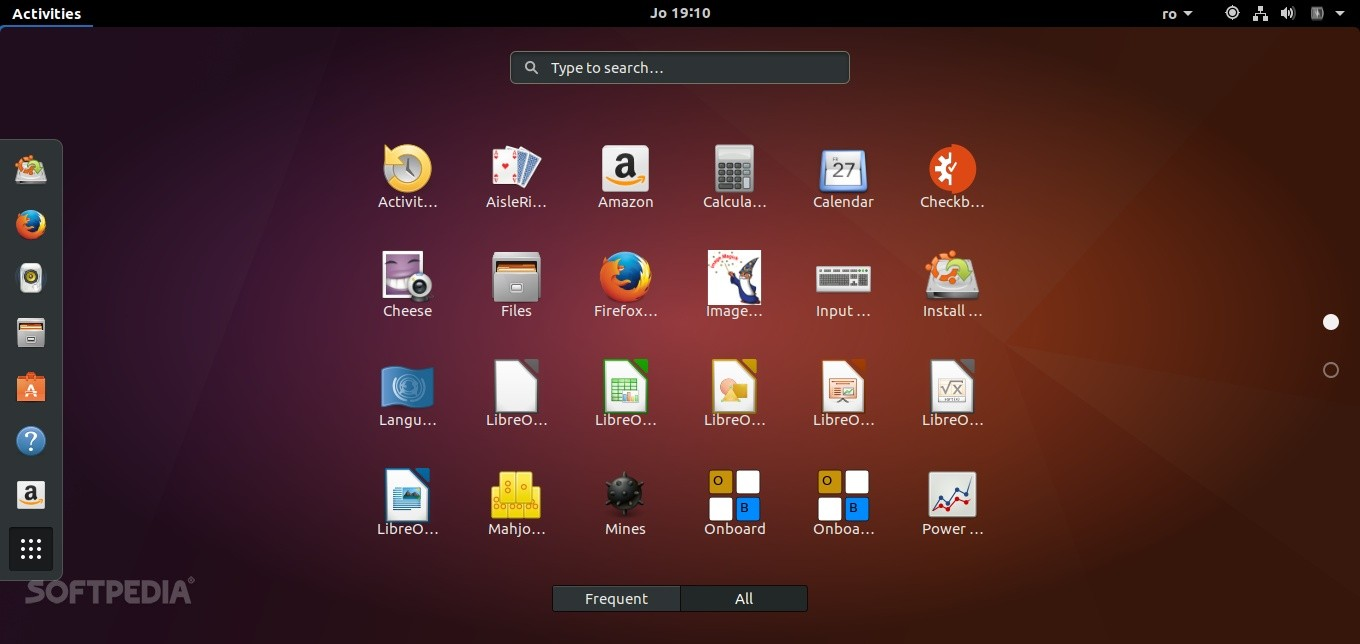The height and width of the screenshot is (644, 1360).
Task: Expand the ro keyboard layout dropdown
Action: click(x=1177, y=13)
